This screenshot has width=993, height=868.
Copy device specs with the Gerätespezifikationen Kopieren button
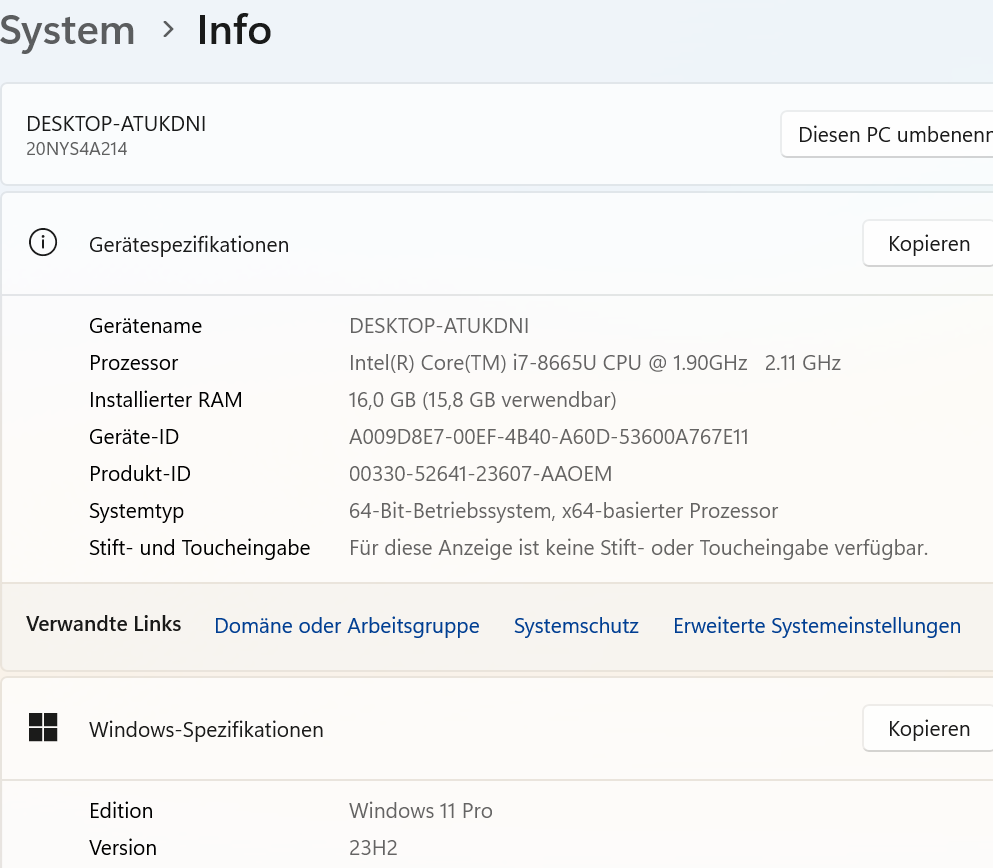(928, 243)
